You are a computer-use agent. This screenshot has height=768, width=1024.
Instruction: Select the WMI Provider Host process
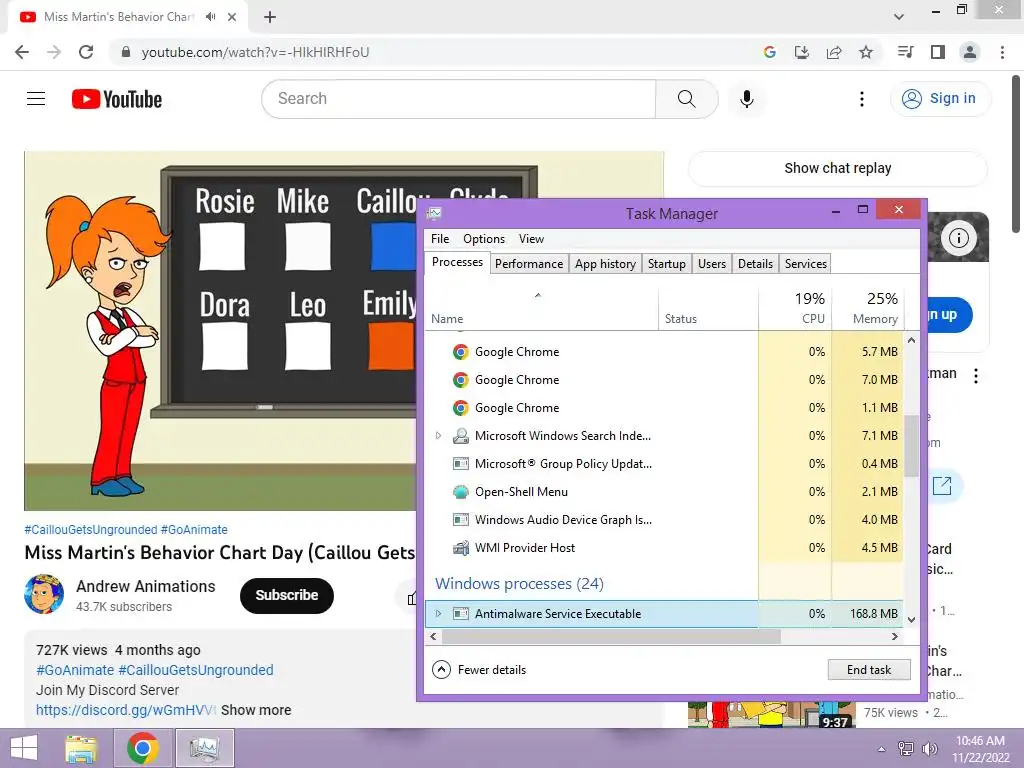[664, 548]
